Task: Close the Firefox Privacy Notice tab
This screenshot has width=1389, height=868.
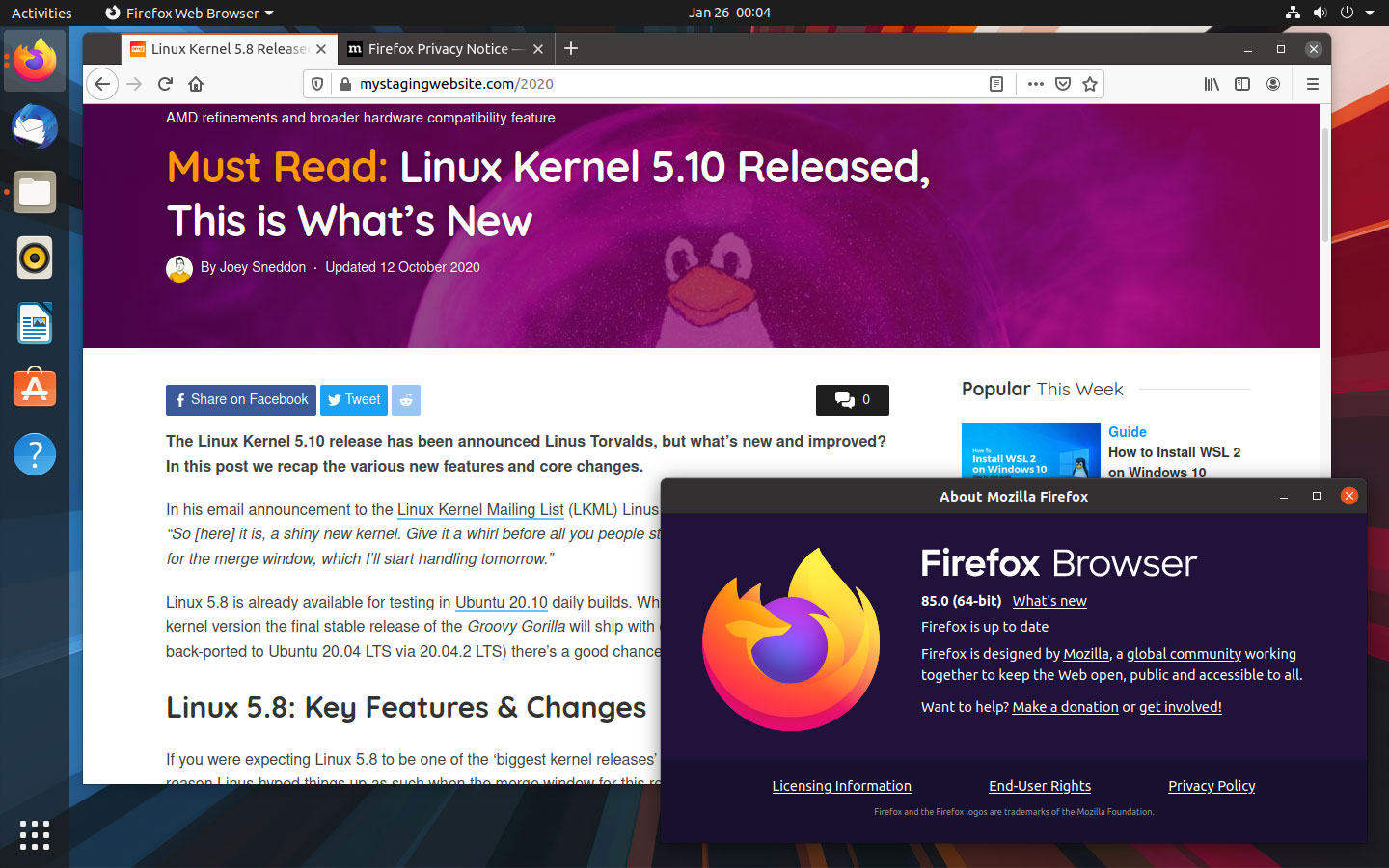Action: coord(538,49)
